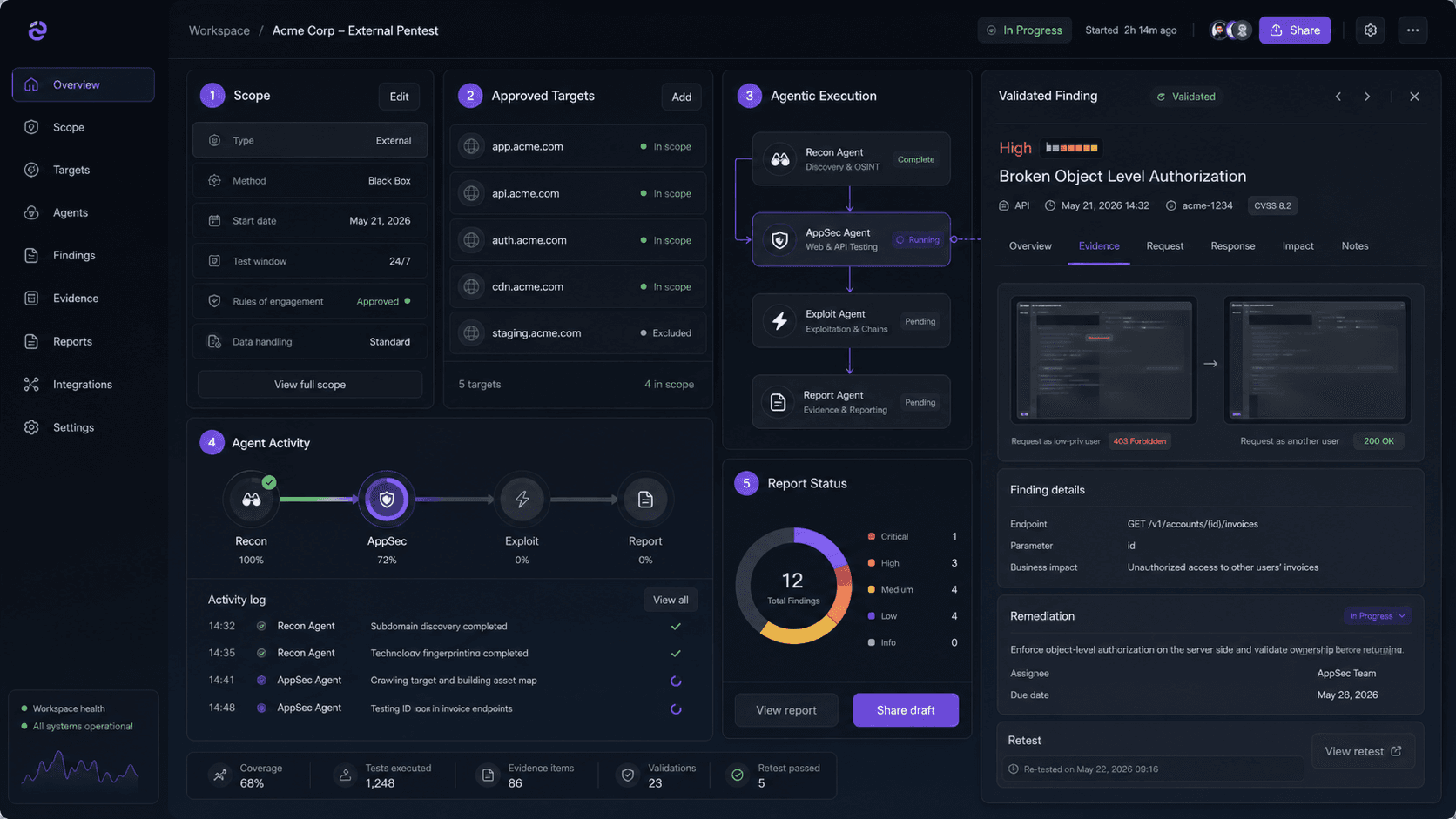Viewport: 1456px width, 819px height.
Task: Open Overview in the sidebar
Action: pos(83,84)
